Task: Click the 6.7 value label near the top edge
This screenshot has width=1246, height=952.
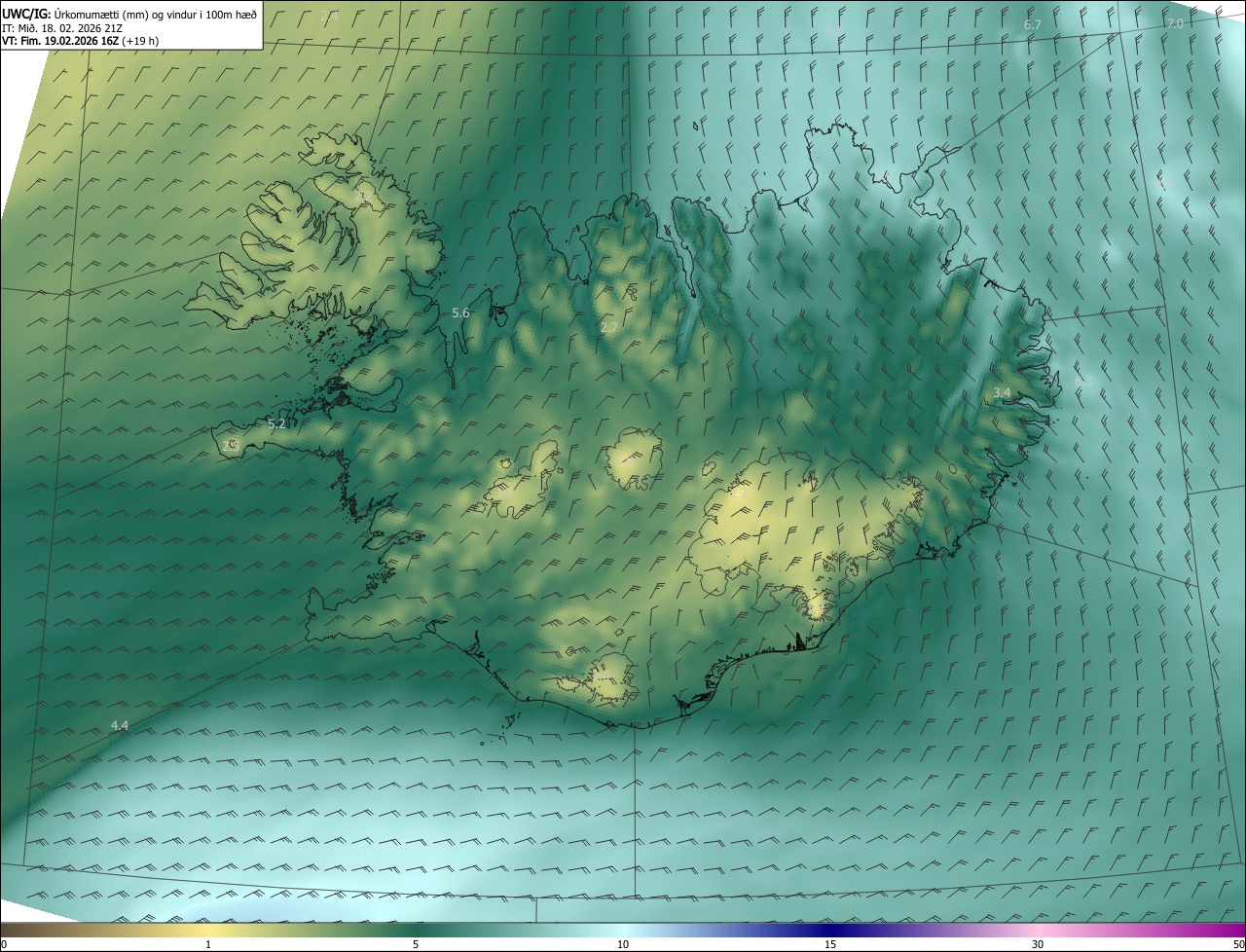Action: (x=1033, y=24)
